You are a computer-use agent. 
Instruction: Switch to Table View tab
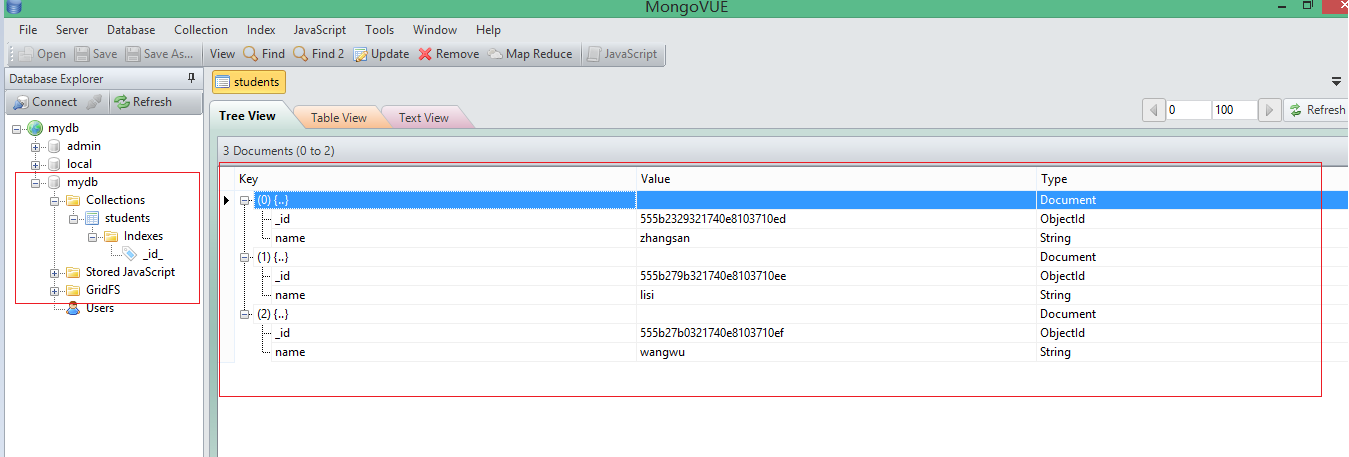[338, 118]
